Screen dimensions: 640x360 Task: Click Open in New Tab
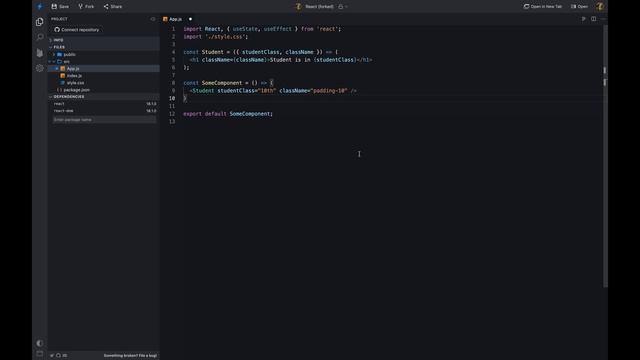click(542, 7)
